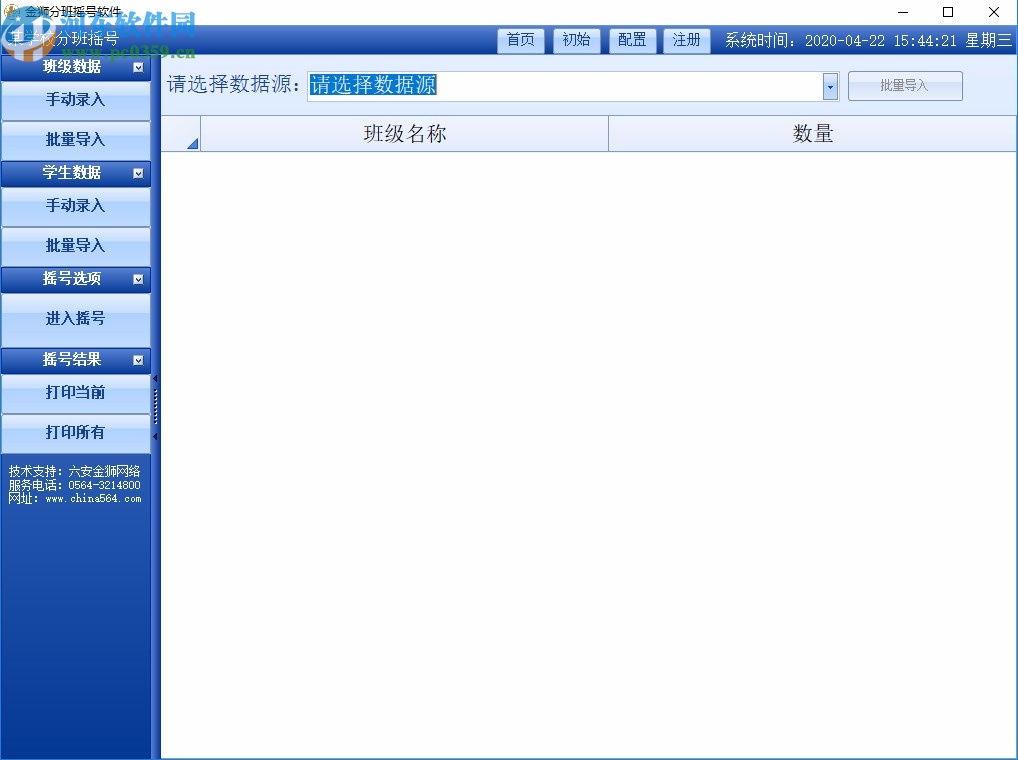
Task: Click the 学生数据 section header
Action: (x=75, y=173)
